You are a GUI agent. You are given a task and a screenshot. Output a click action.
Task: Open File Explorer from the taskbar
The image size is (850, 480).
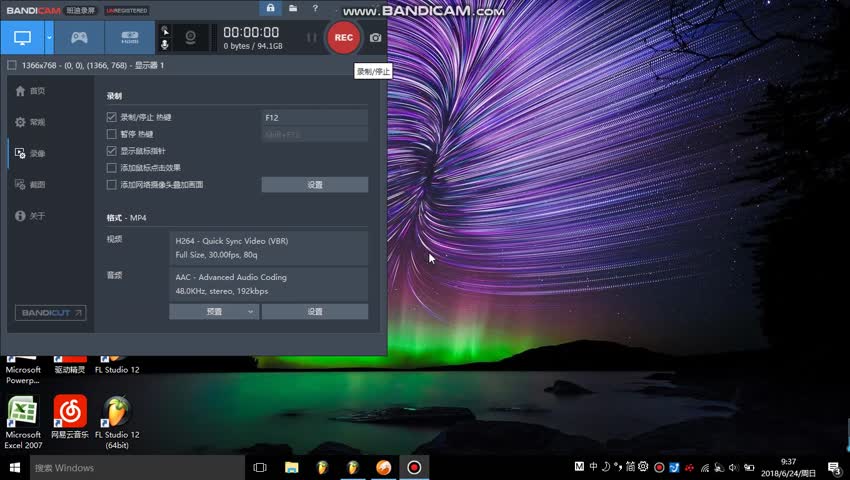tap(292, 467)
